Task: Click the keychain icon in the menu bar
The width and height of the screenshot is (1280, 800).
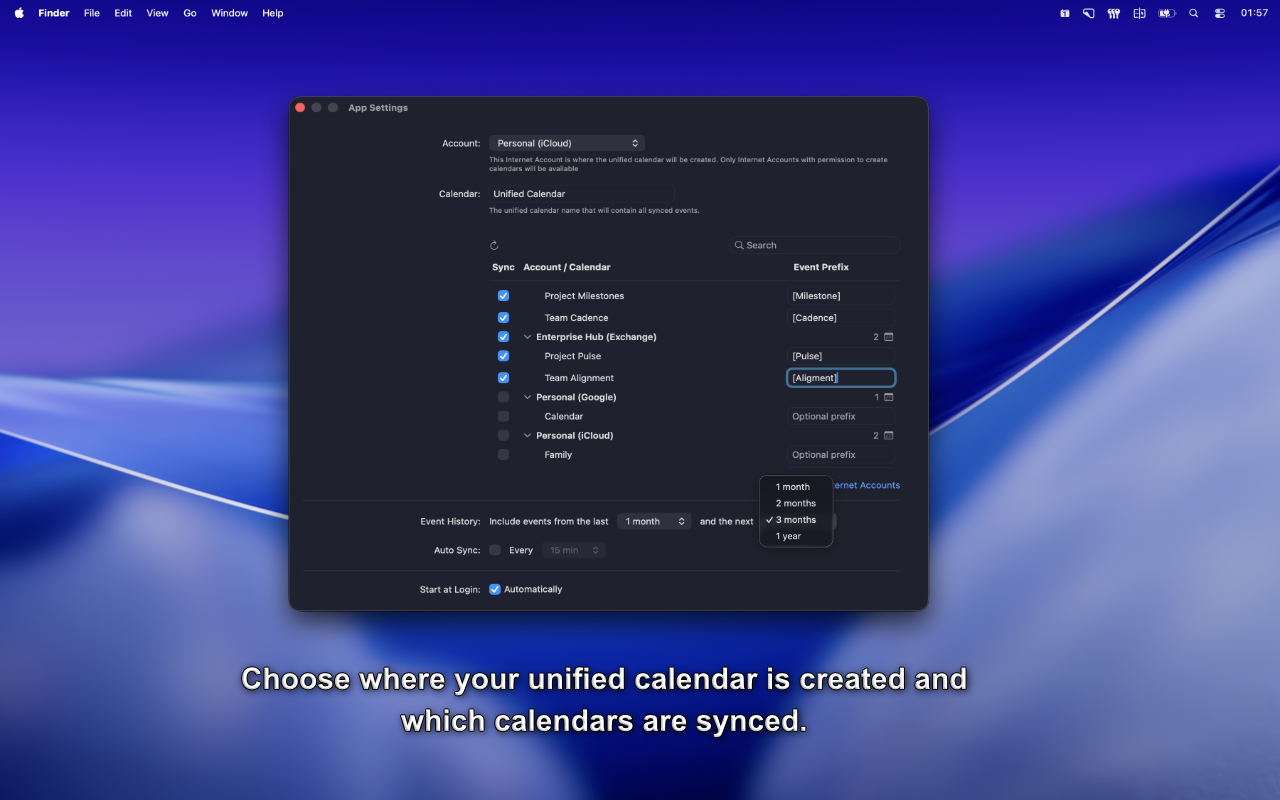Action: point(1113,13)
